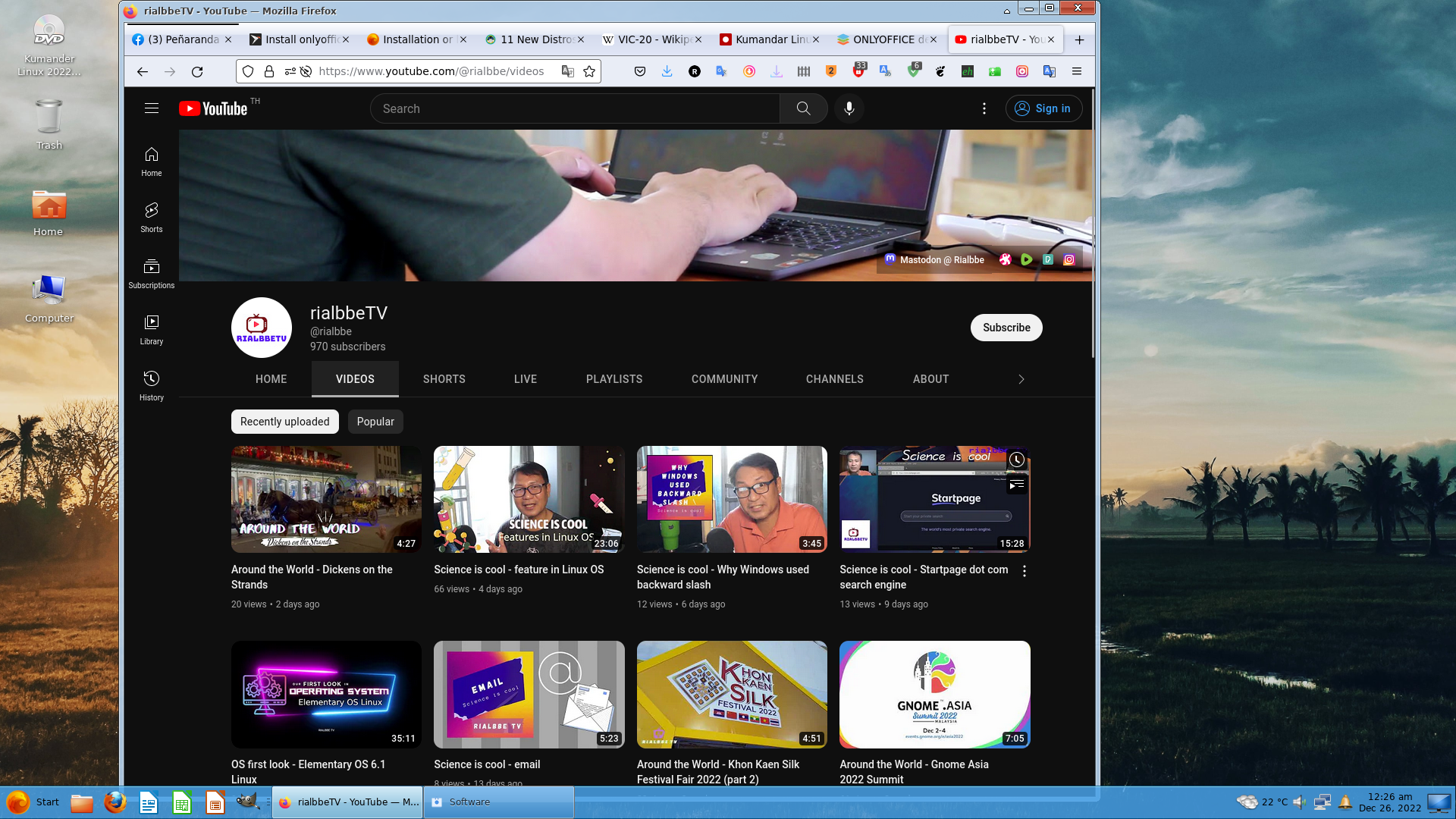Open the Firefox application menu
The image size is (1456, 819).
tap(1077, 71)
